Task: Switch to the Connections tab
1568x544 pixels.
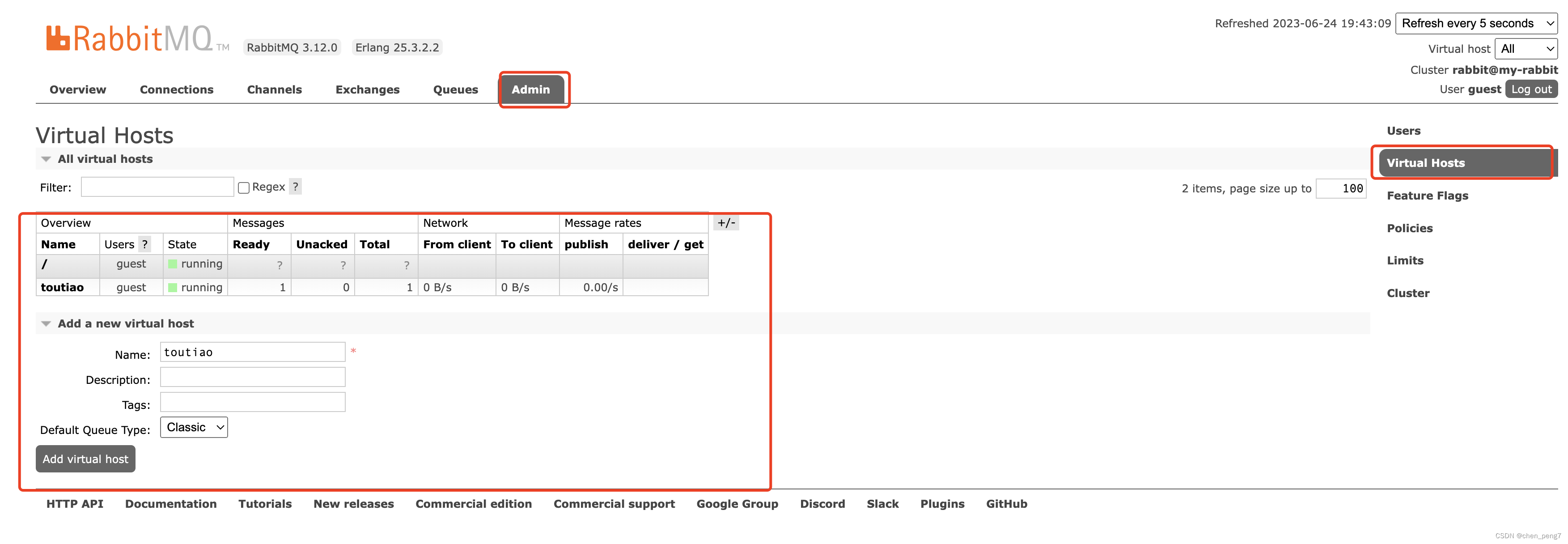Action: tap(177, 89)
